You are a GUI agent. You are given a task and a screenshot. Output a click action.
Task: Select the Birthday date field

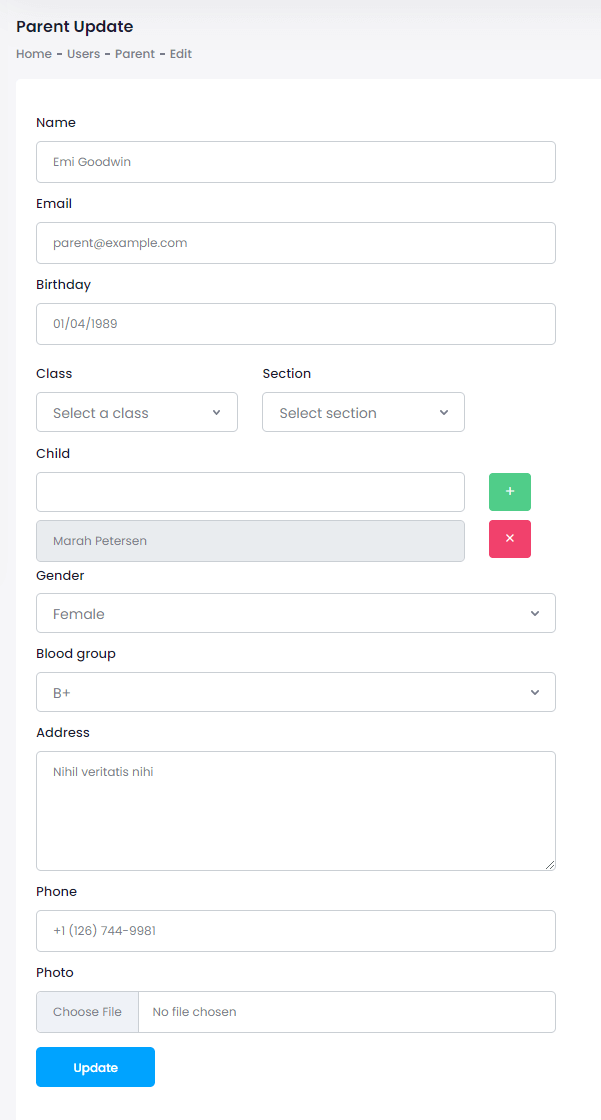(295, 324)
